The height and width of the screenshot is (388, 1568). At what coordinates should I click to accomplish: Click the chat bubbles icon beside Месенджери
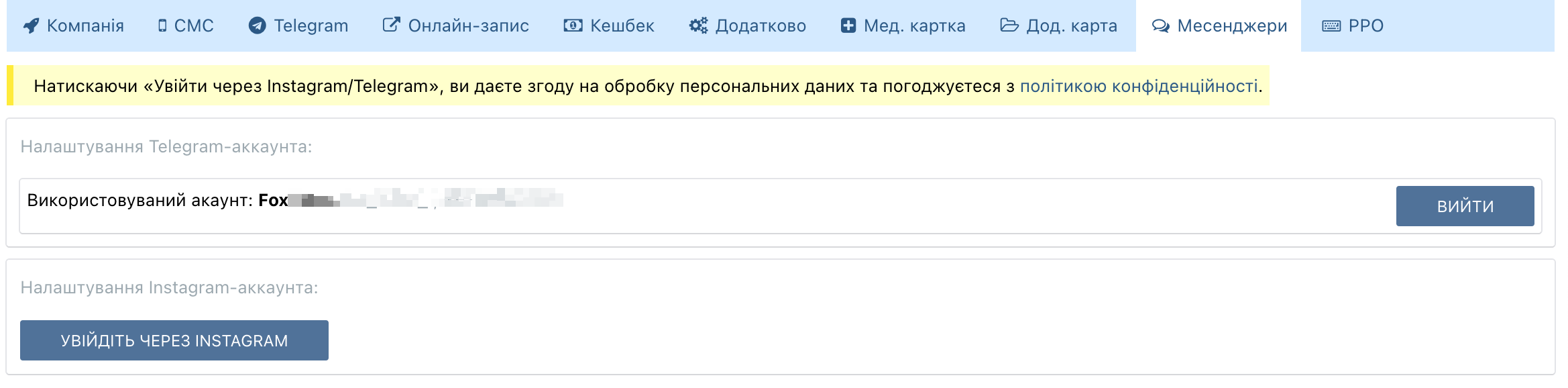(x=1161, y=26)
